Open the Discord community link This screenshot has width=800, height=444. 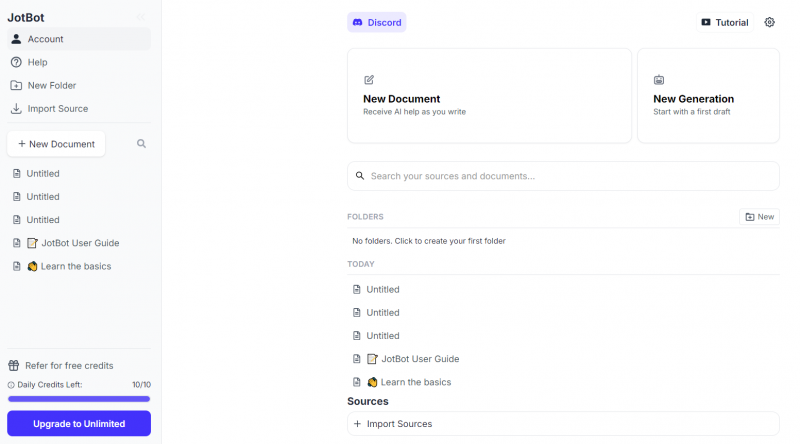pos(376,22)
